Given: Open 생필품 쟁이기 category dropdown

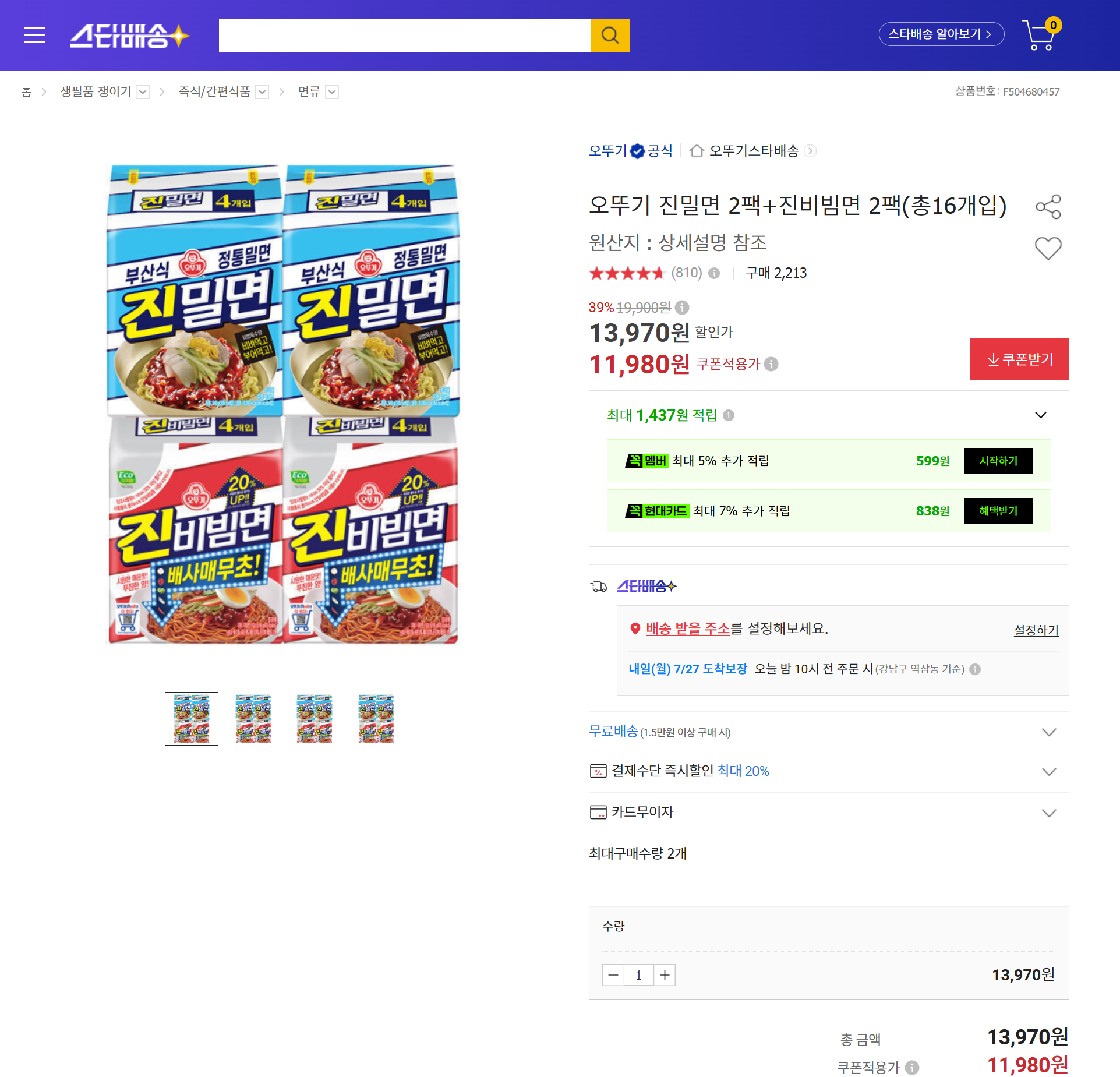Looking at the screenshot, I should (143, 92).
